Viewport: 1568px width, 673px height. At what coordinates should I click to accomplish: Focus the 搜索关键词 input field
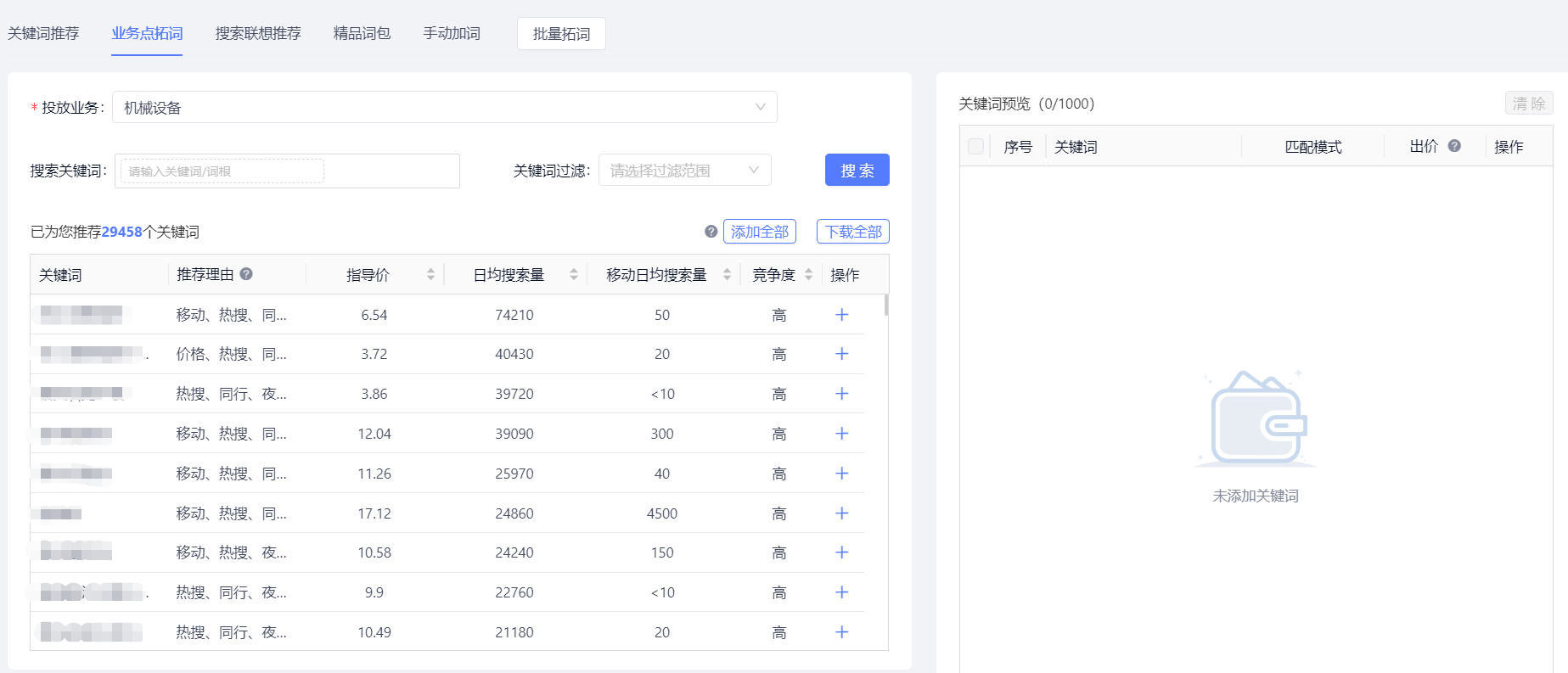(x=287, y=171)
